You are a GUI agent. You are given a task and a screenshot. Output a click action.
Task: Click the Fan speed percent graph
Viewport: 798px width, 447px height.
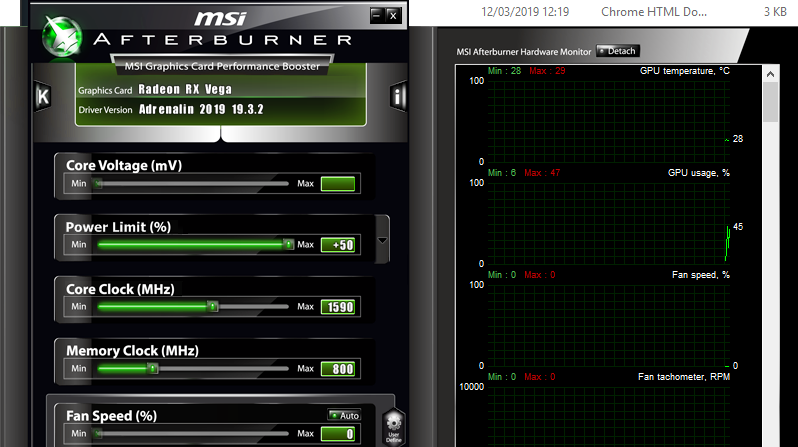click(x=609, y=325)
